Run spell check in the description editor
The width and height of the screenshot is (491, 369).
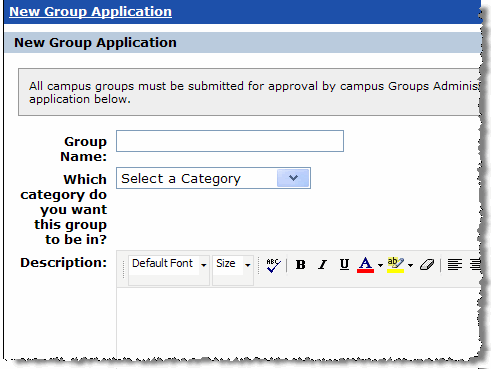273,265
